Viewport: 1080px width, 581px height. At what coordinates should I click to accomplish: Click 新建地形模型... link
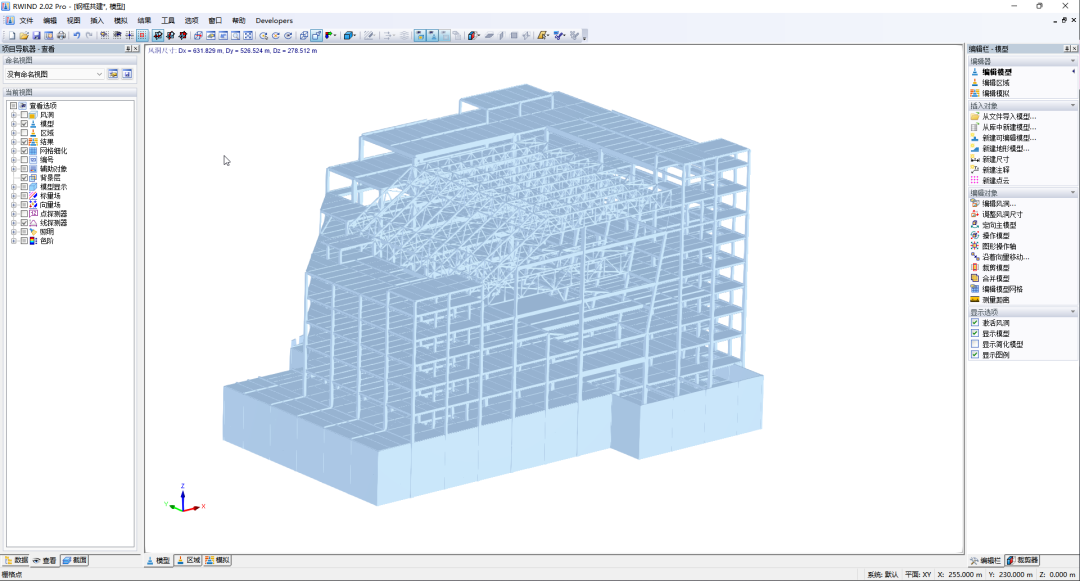point(1006,149)
